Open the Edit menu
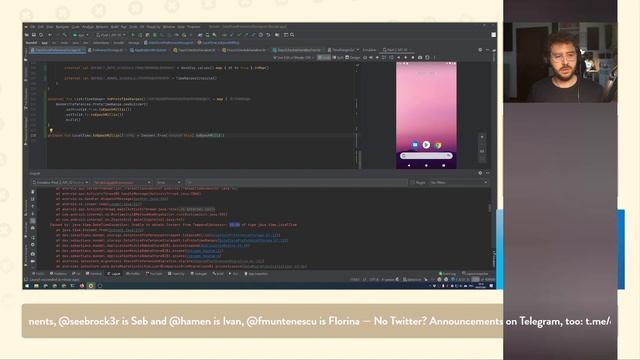This screenshot has width=640, height=360. [41, 27]
